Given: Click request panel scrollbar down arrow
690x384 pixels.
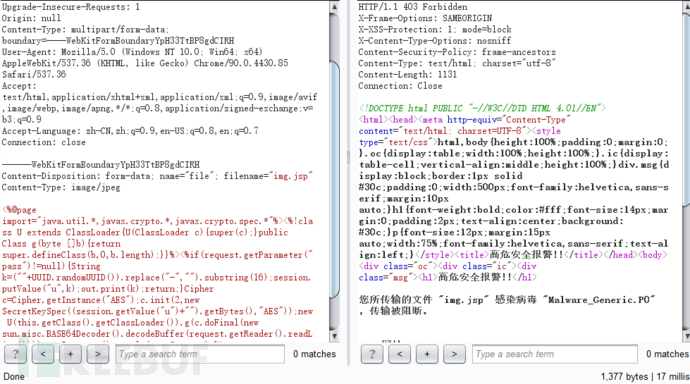Looking at the screenshot, I should pos(334,336).
